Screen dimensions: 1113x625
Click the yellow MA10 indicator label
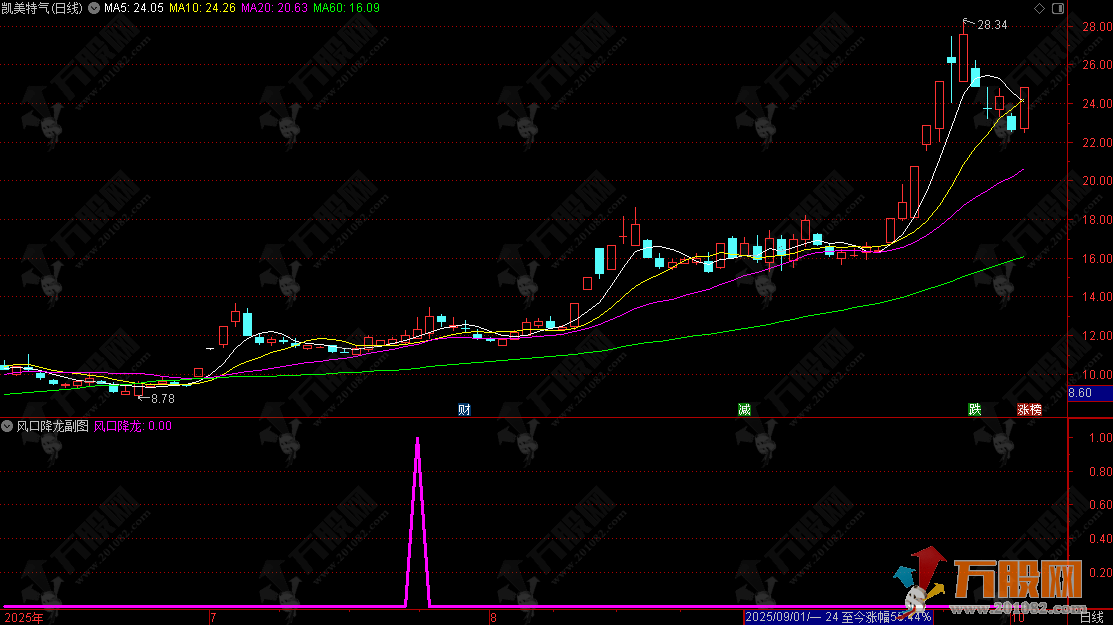[202, 8]
